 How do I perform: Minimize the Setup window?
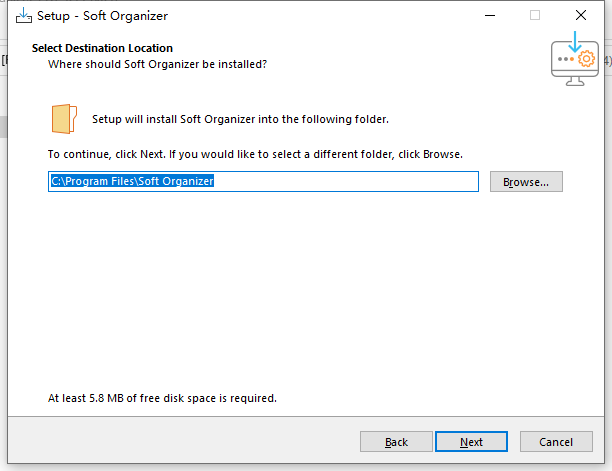pos(490,16)
